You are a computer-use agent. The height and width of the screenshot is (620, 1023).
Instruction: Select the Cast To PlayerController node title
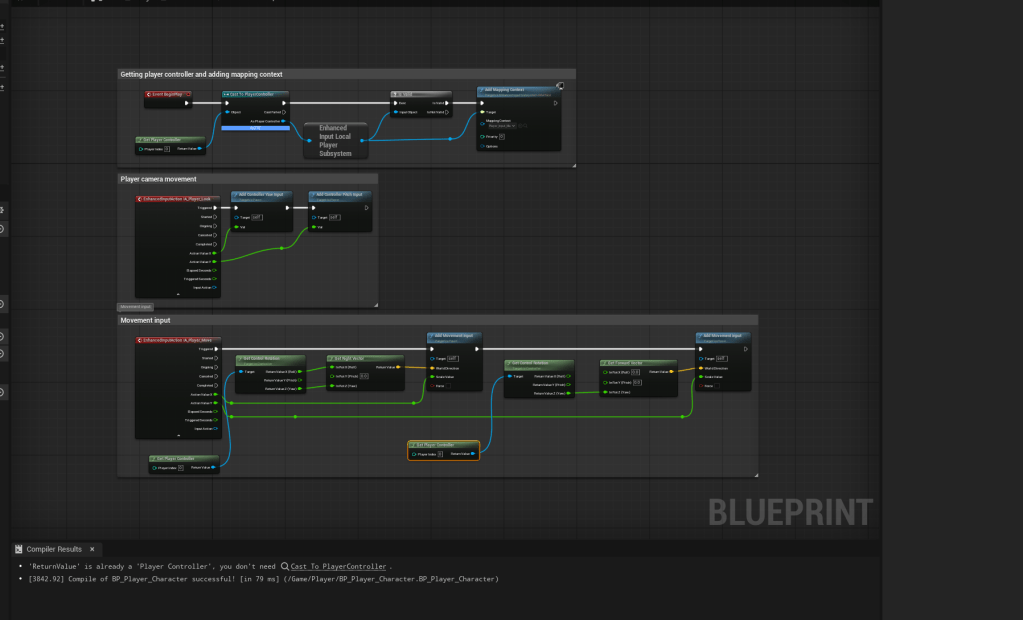coord(255,93)
